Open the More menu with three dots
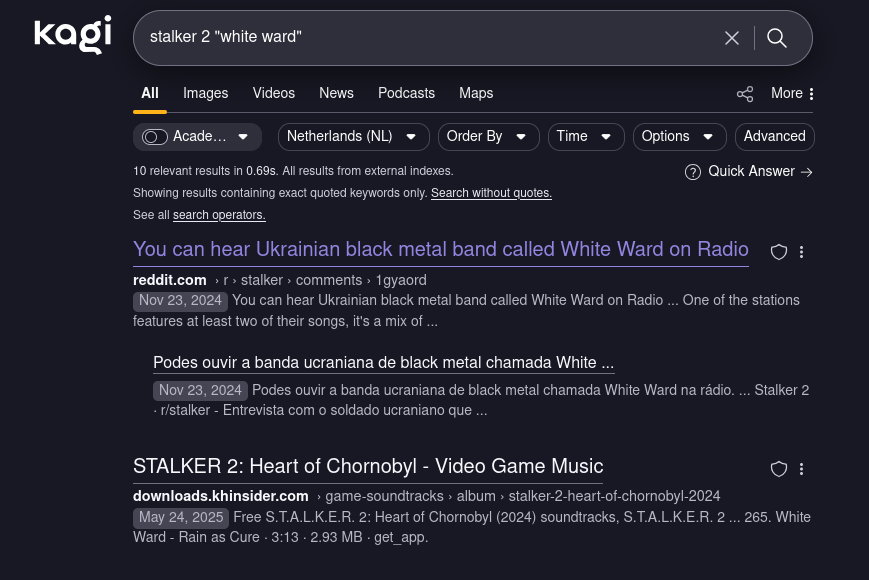The width and height of the screenshot is (869, 580). (x=793, y=94)
